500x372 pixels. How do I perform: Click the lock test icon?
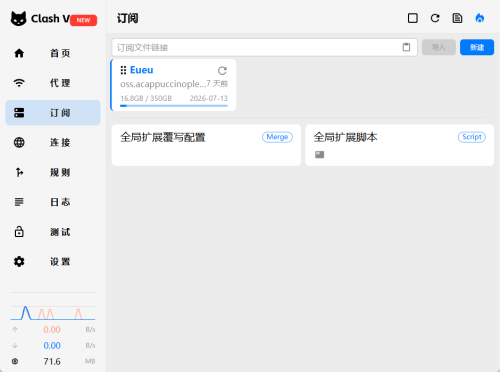19,231
